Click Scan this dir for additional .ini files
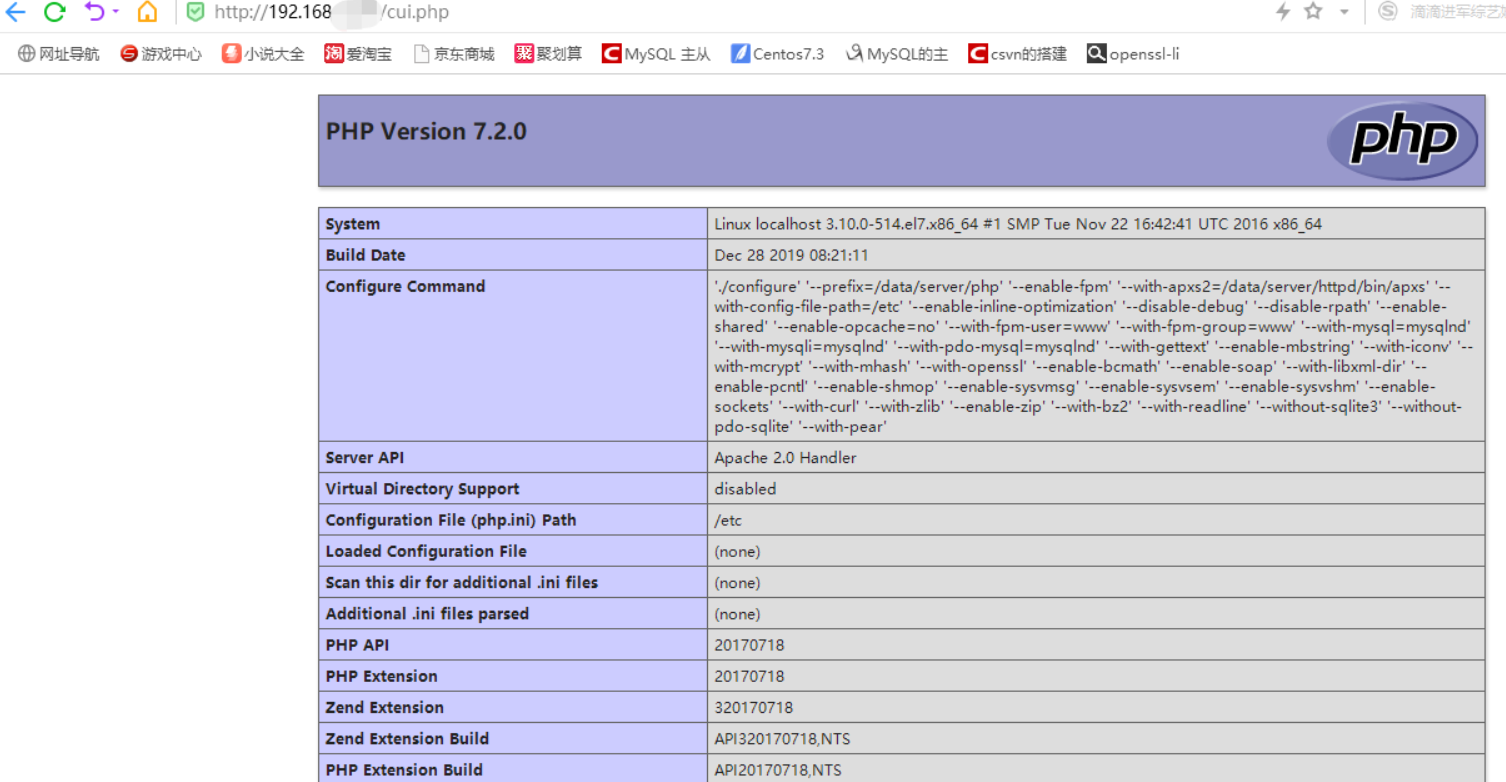Image resolution: width=1506 pixels, height=782 pixels. pyautogui.click(x=461, y=582)
